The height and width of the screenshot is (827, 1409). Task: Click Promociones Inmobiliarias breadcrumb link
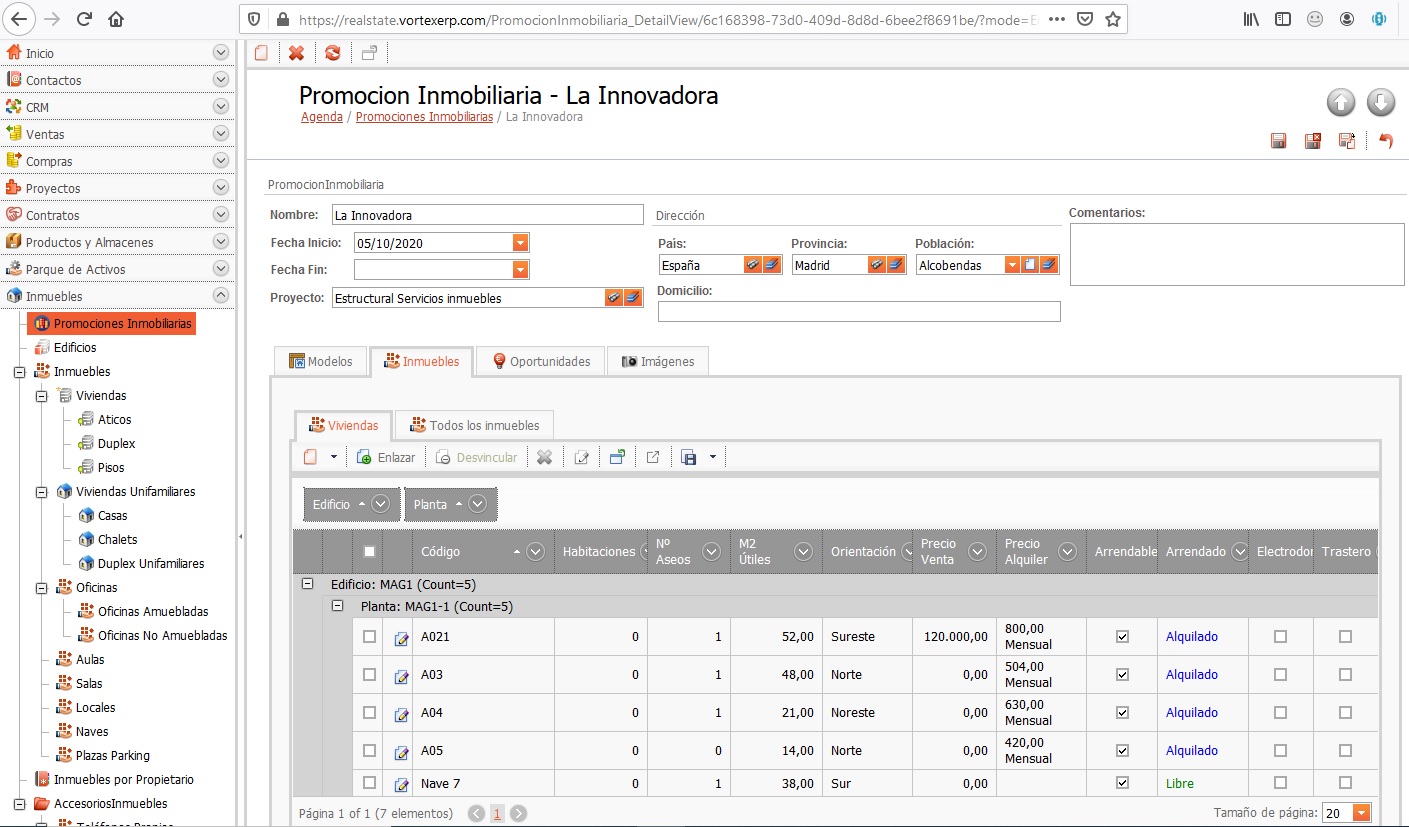coord(424,117)
